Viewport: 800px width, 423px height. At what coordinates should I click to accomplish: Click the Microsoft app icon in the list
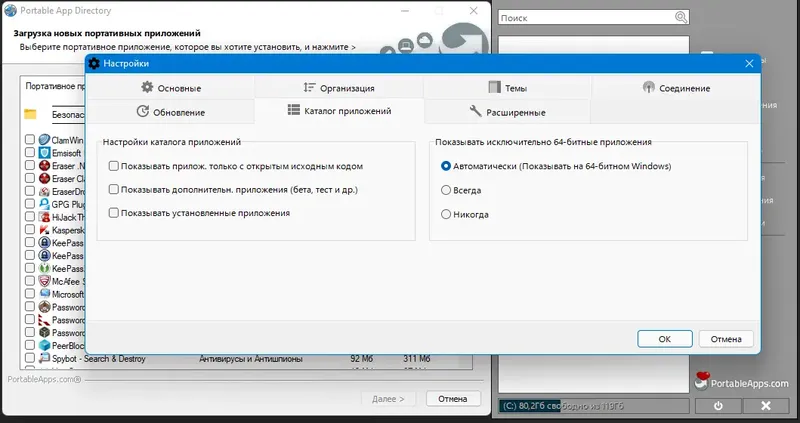[x=44, y=294]
